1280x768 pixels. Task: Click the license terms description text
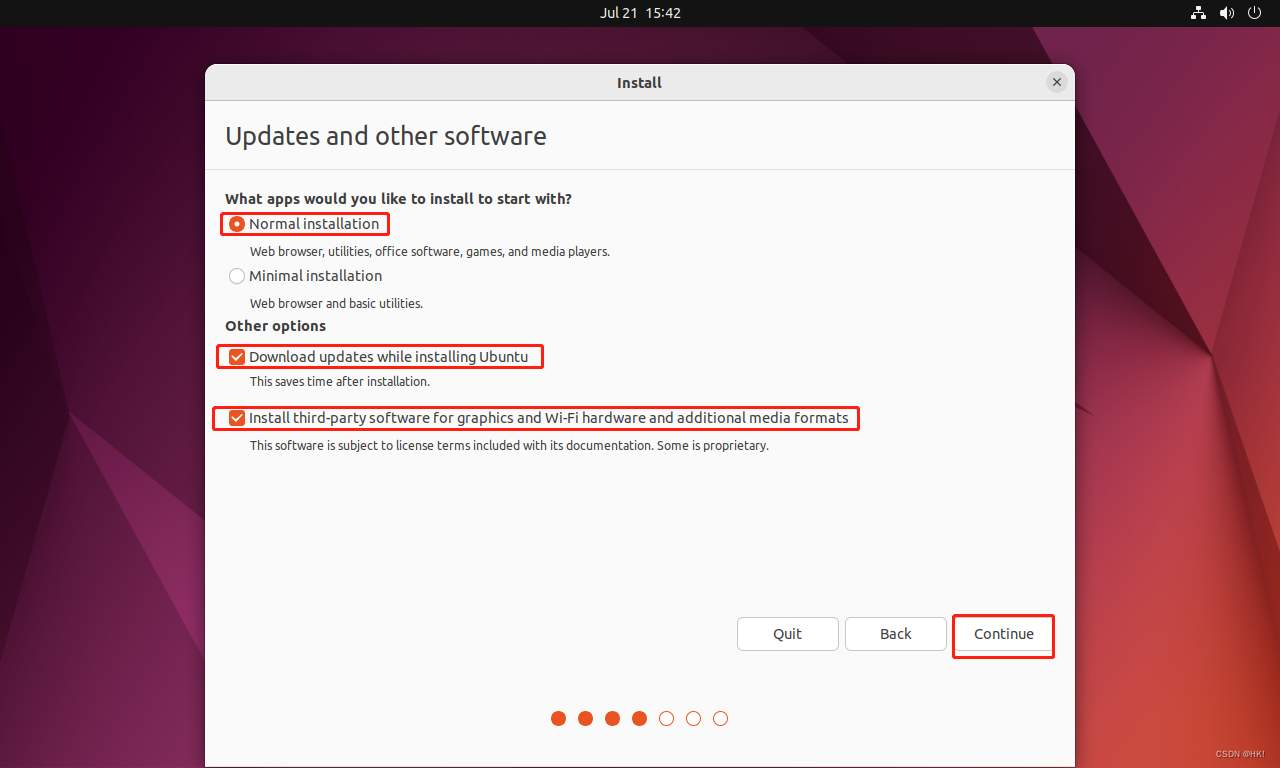point(509,446)
